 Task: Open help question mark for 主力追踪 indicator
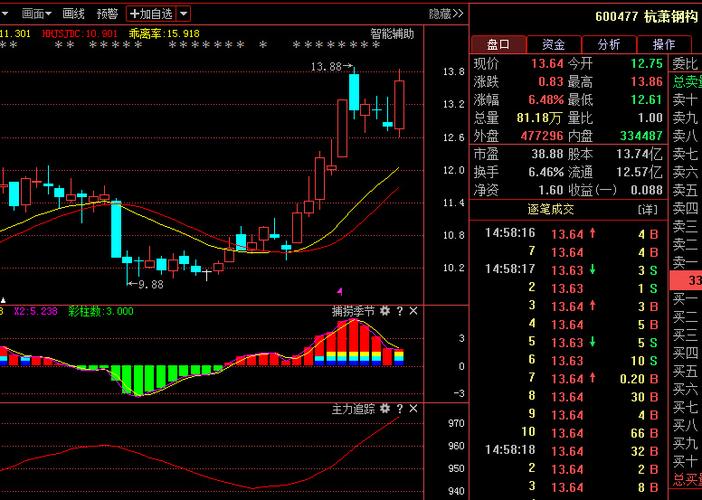[x=400, y=408]
